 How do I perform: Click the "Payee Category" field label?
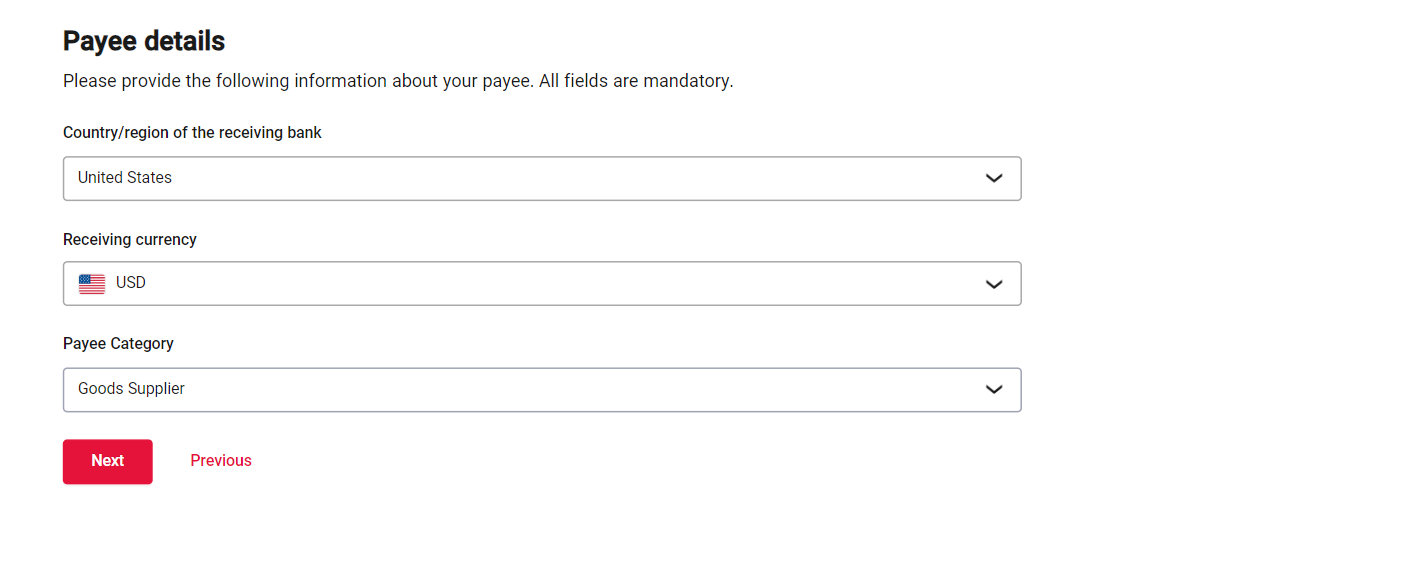[118, 344]
